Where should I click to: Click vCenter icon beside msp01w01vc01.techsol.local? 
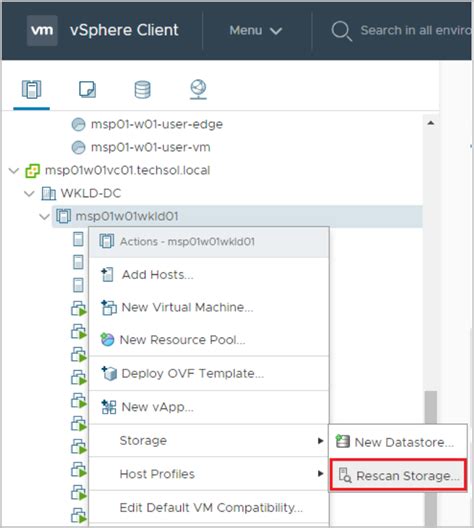(x=33, y=171)
